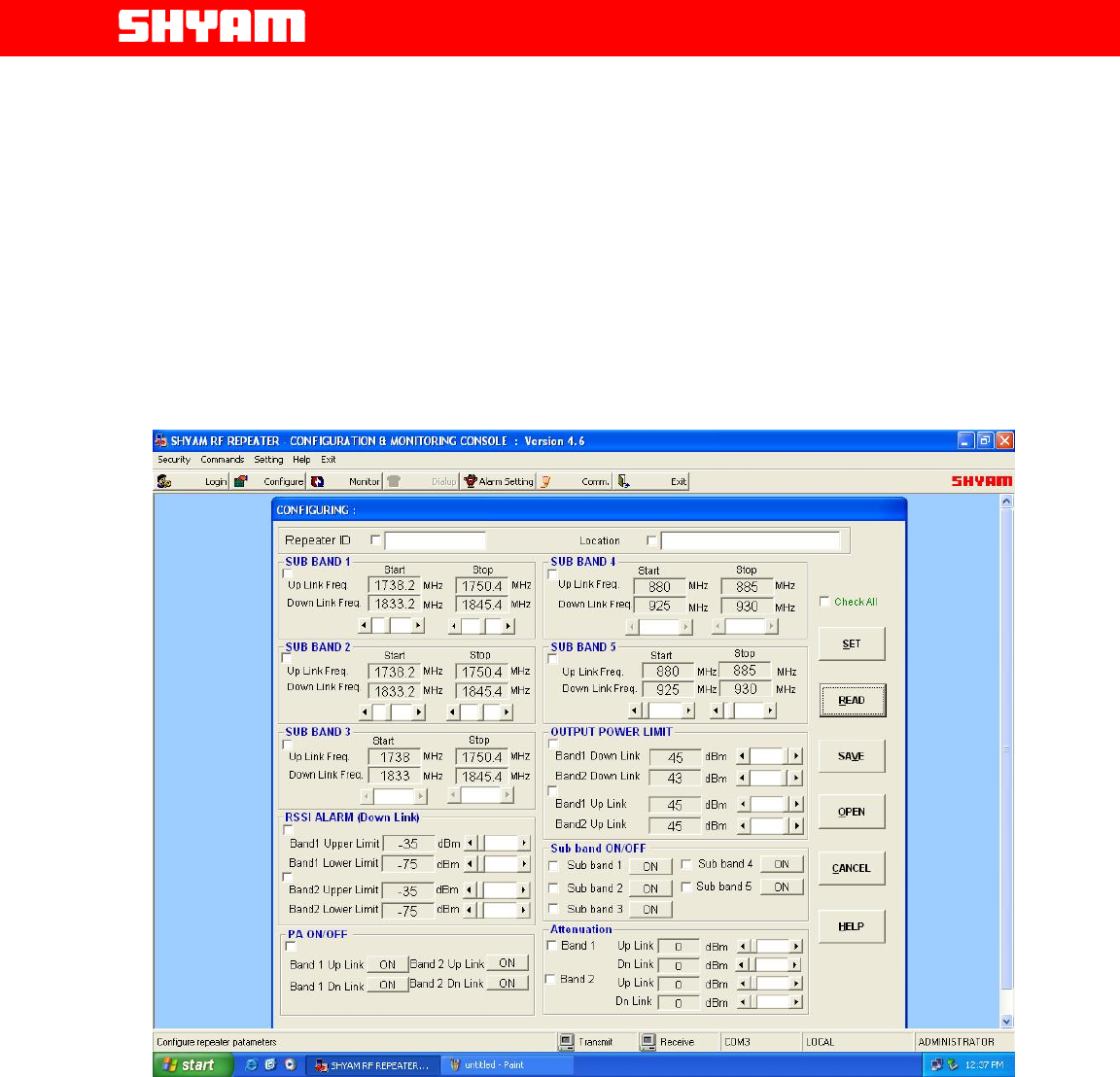Select the Monitor toolbar icon

[318, 481]
